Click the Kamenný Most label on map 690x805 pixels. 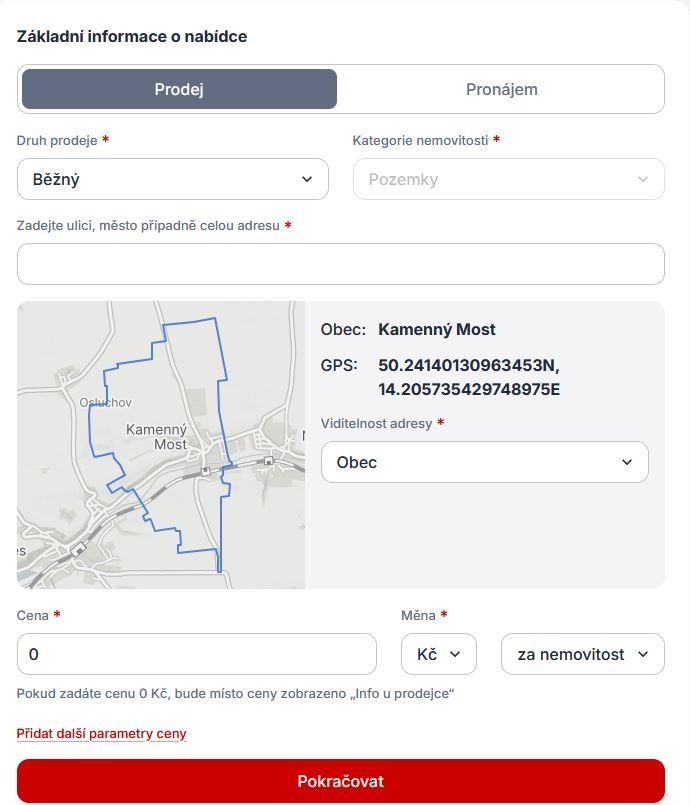[x=156, y=436]
